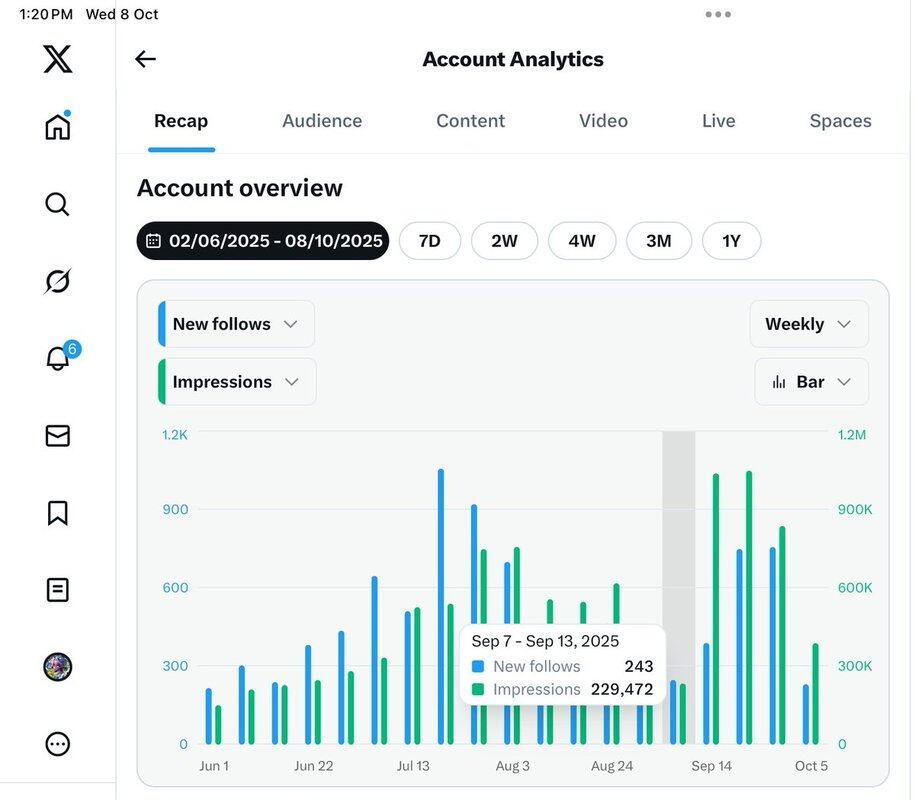Switch to the Content tab
The width and height of the screenshot is (915, 800).
(470, 121)
